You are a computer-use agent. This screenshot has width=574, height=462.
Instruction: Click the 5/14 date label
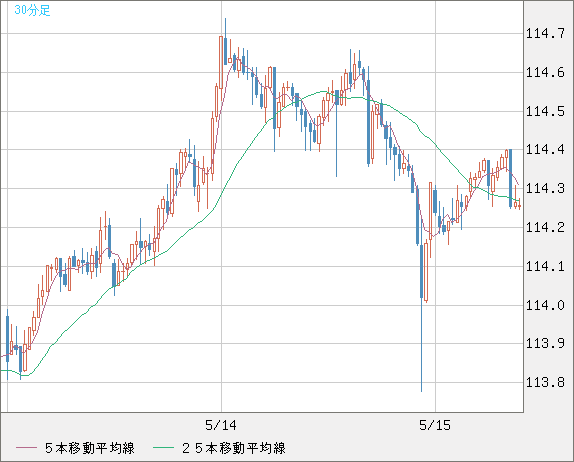(x=221, y=425)
